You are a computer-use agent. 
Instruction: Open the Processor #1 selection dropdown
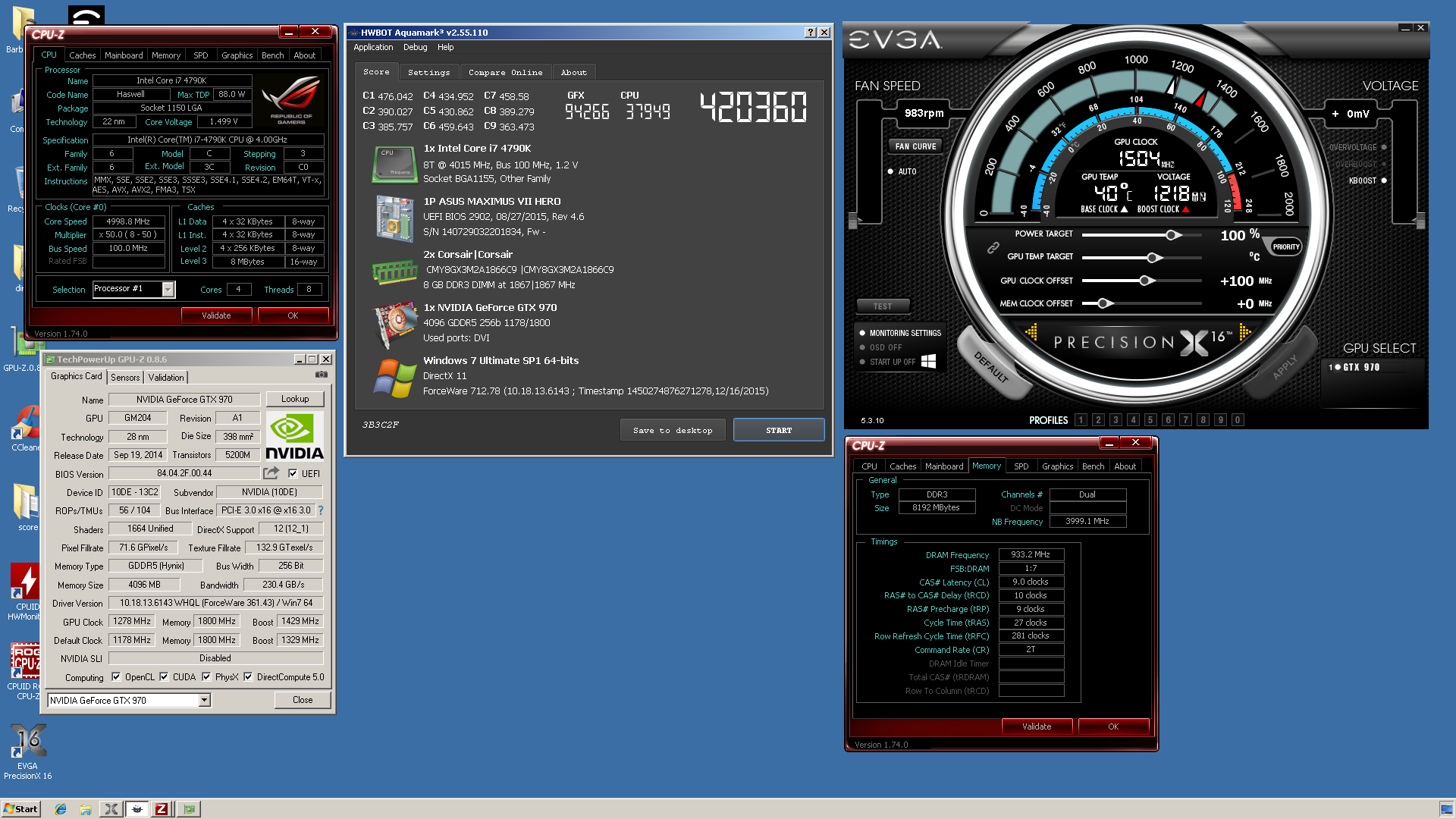pos(168,289)
